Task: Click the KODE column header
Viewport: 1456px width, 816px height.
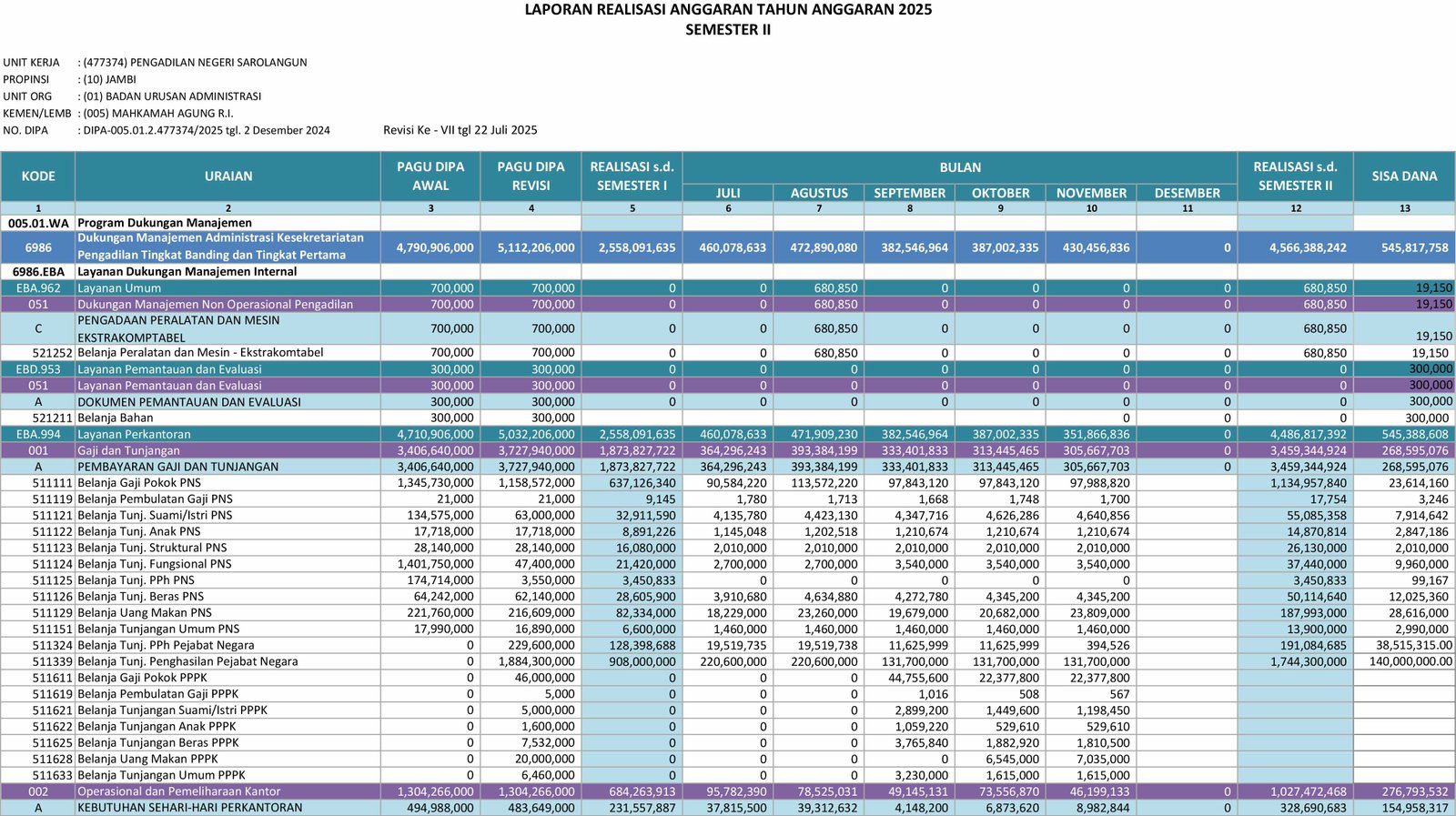Action: click(x=38, y=176)
